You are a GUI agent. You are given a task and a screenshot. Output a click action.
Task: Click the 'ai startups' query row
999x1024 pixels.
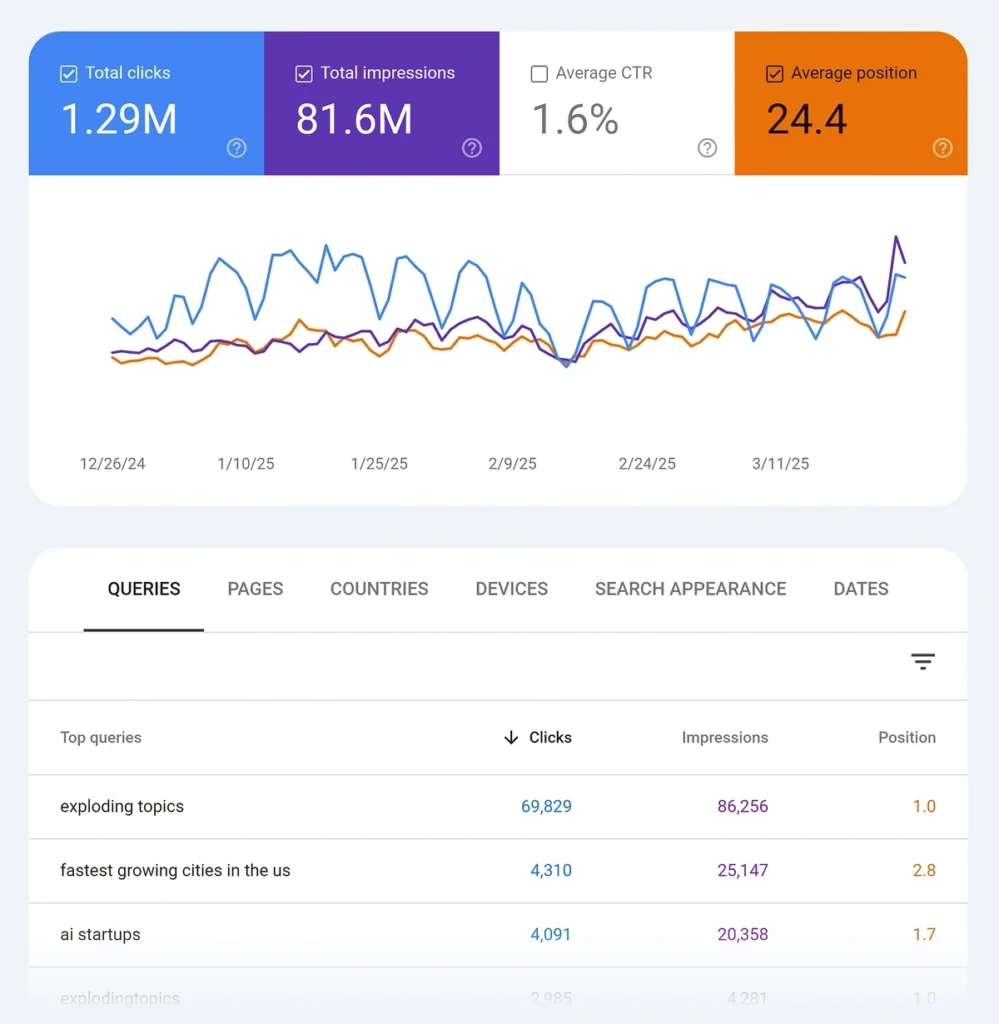pyautogui.click(x=100, y=935)
